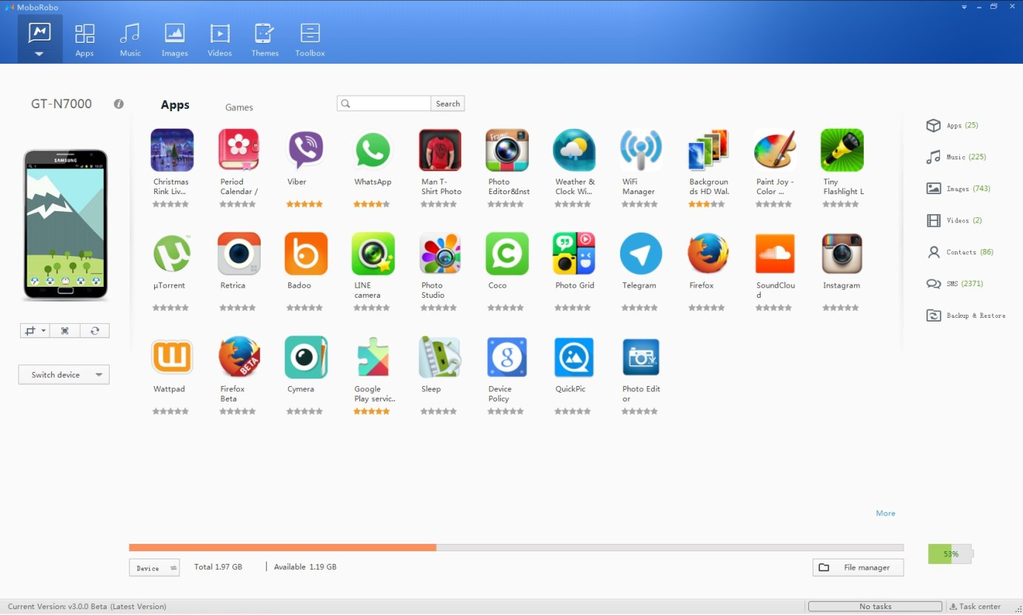Refresh the phone screen preview
The image size is (1023, 615).
pyautogui.click(x=95, y=331)
